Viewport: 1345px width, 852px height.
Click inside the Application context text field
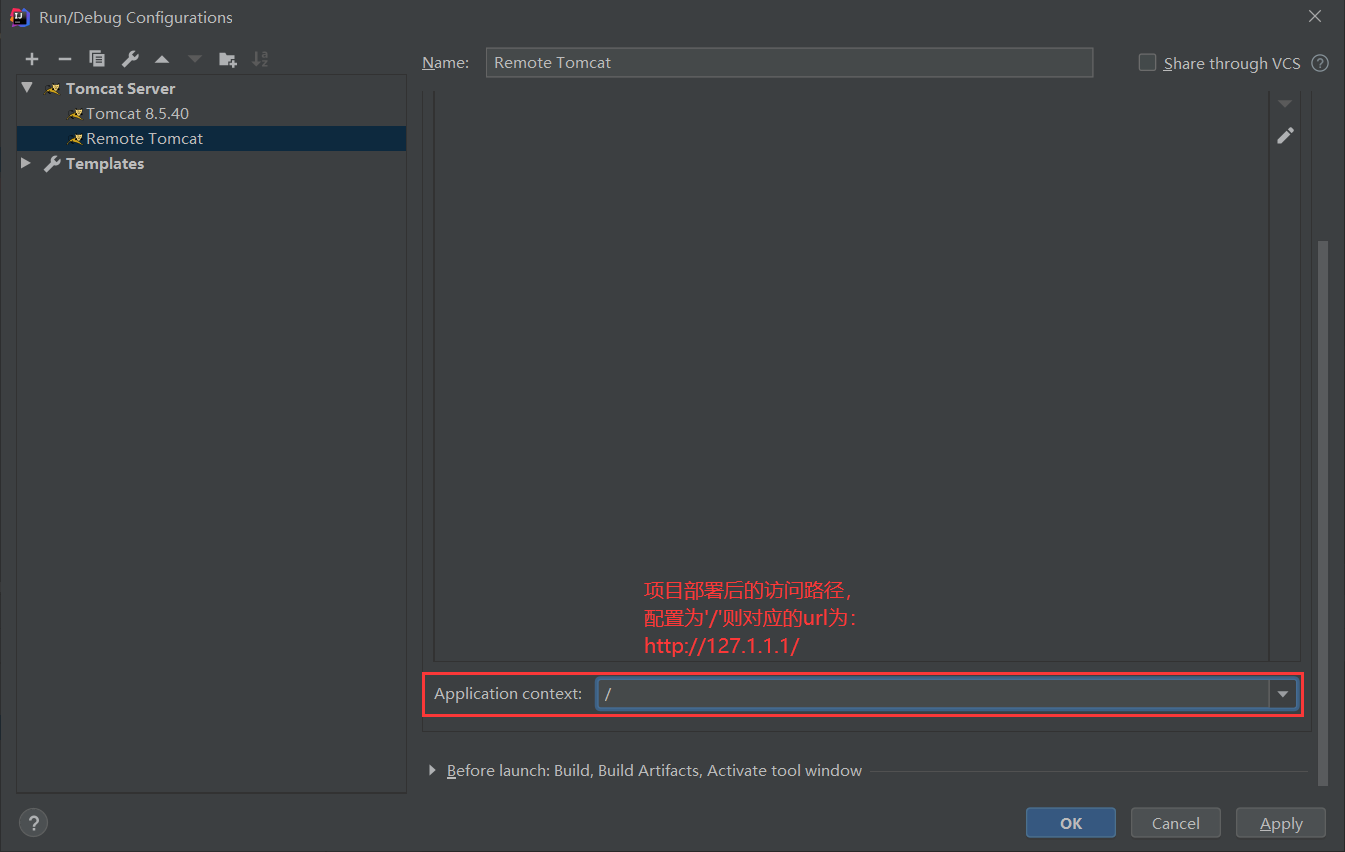[x=933, y=693]
